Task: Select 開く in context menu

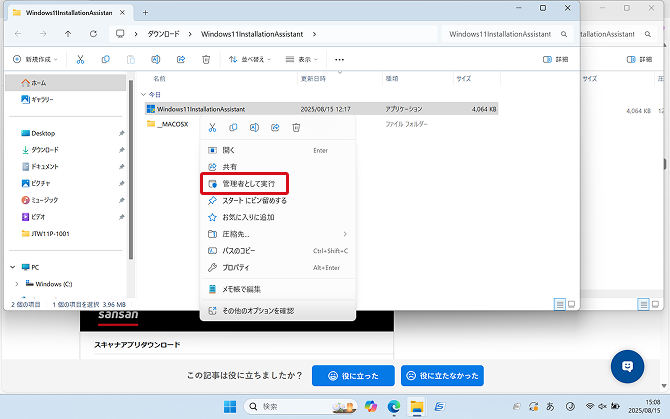Action: click(278, 150)
